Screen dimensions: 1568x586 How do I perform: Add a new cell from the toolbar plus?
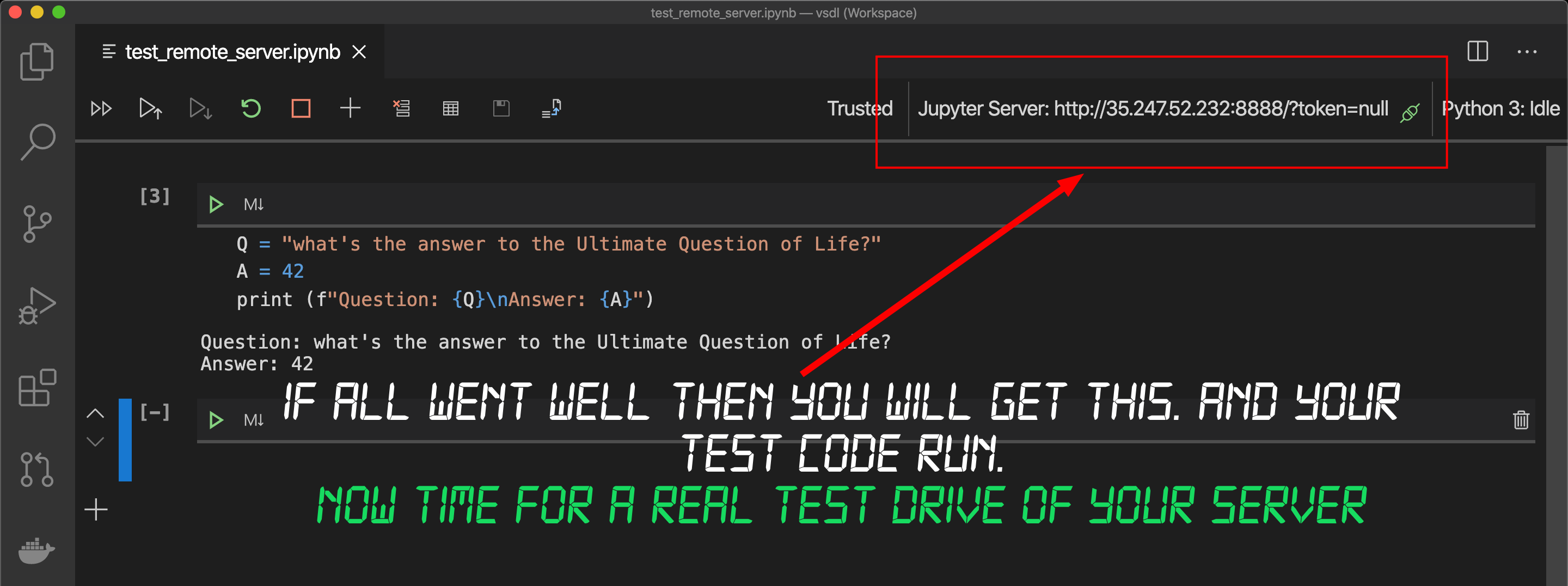(x=350, y=108)
